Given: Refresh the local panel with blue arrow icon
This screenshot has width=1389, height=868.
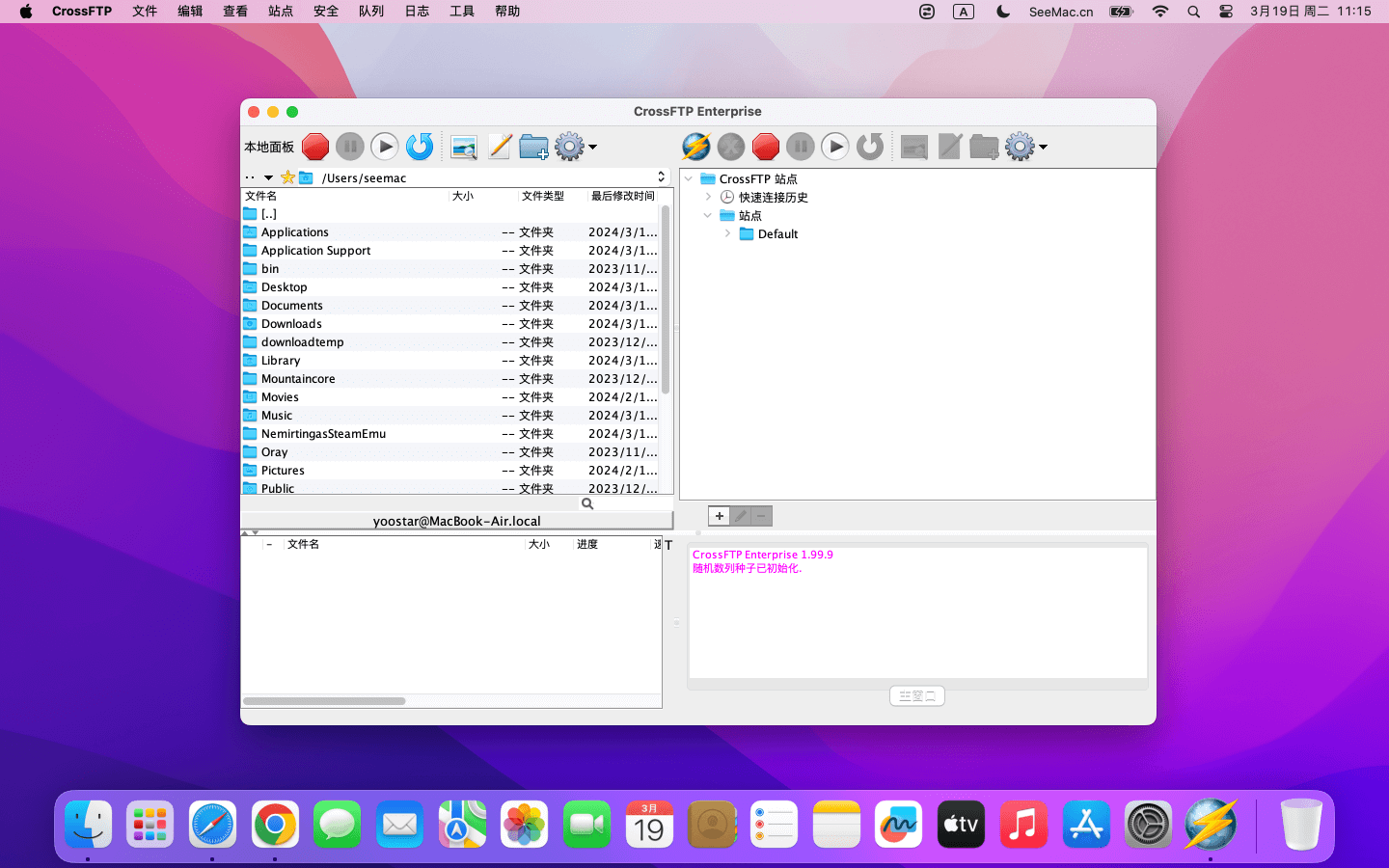Looking at the screenshot, I should (420, 147).
